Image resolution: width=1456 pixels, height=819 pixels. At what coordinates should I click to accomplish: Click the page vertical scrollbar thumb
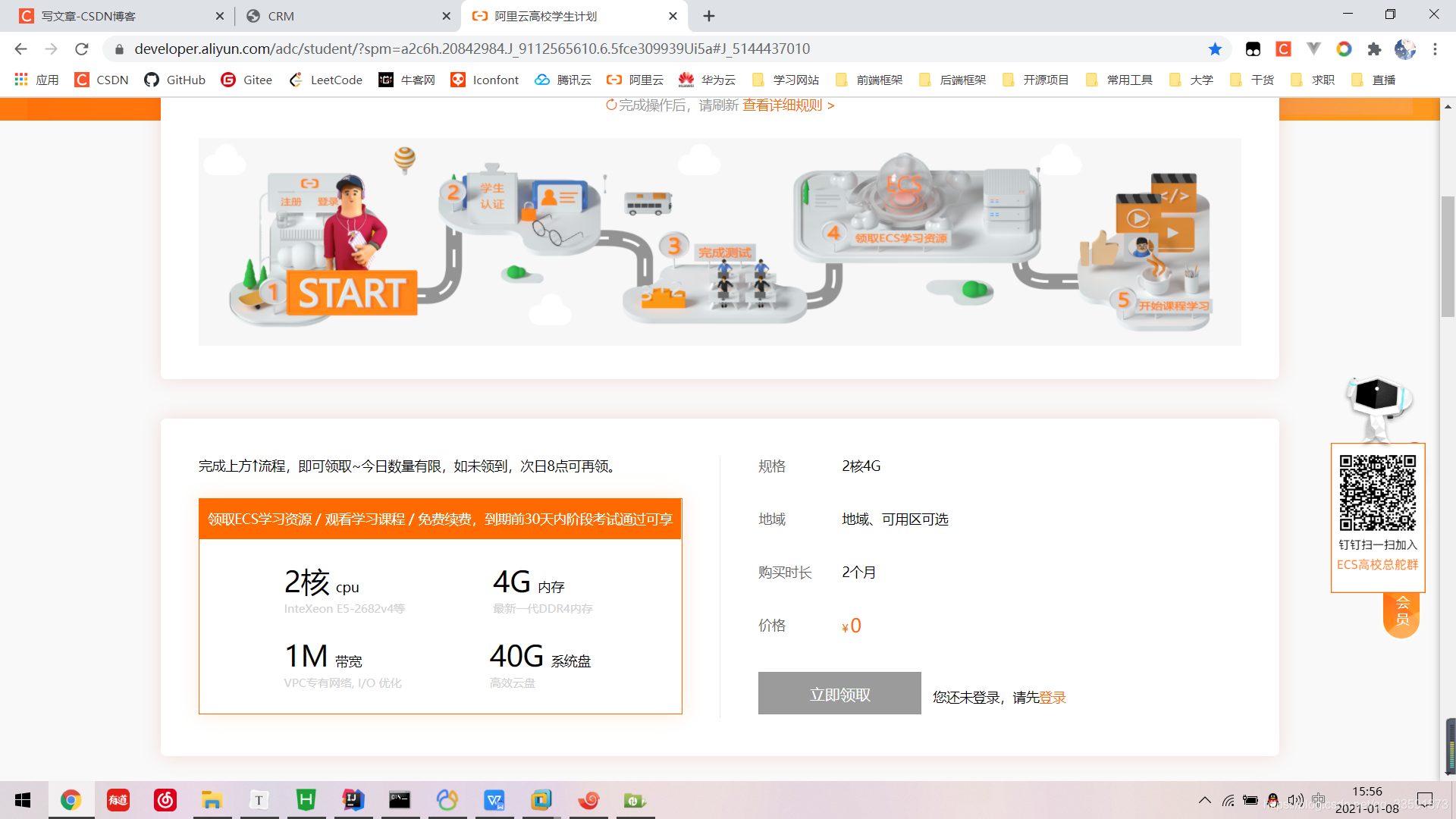[x=1448, y=258]
